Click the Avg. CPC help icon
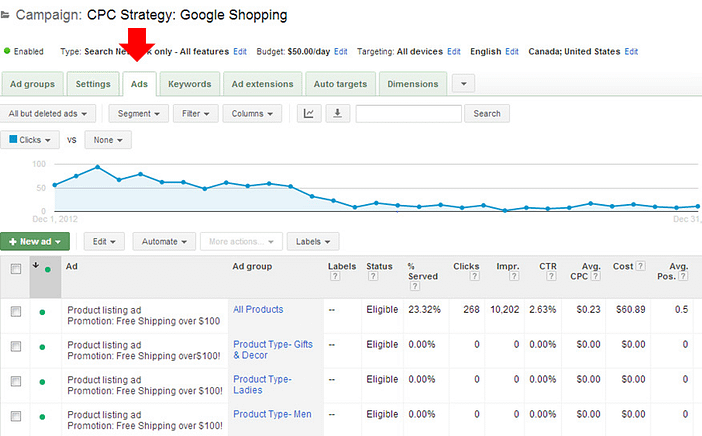 point(595,276)
